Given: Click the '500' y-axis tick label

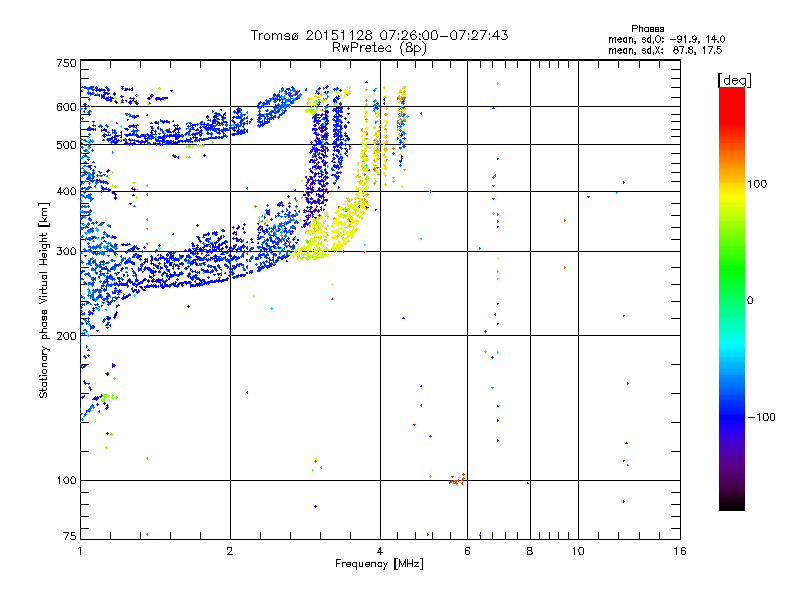Looking at the screenshot, I should pos(66,145).
